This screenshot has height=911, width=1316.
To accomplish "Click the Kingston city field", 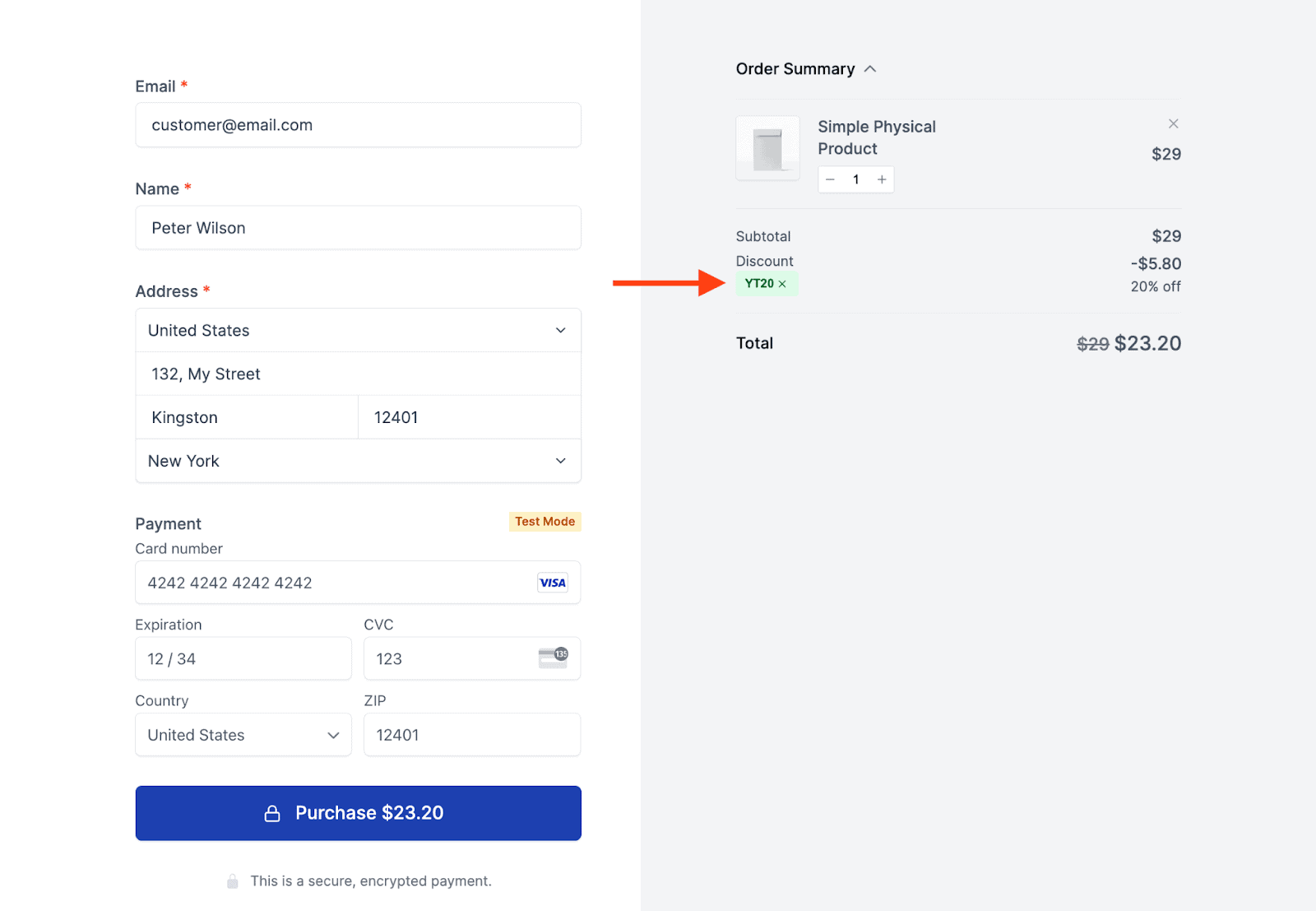I will (x=247, y=417).
